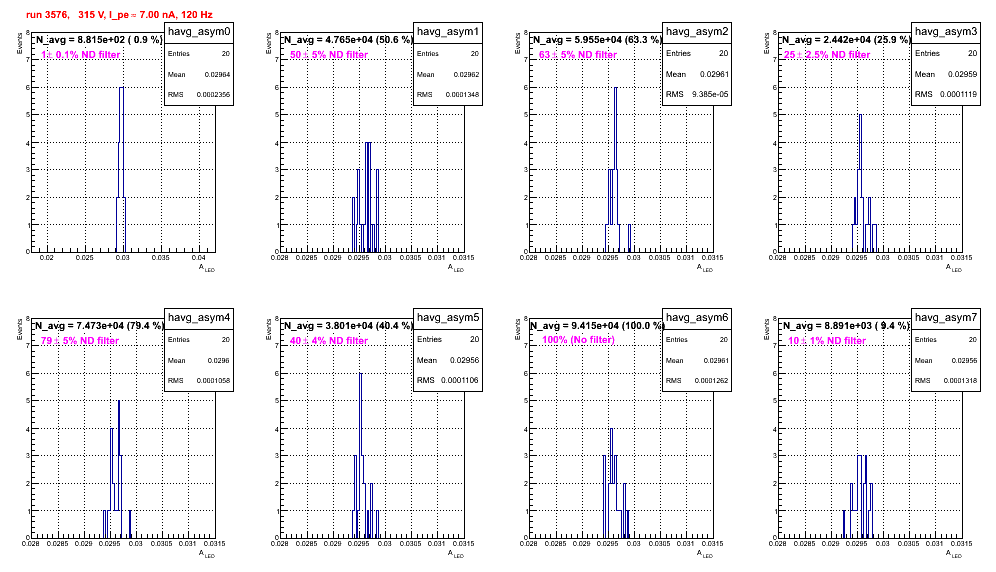The image size is (996, 572).
Task: Pick the magenta '1± 0.1% ND filter' label
Action: (81, 55)
